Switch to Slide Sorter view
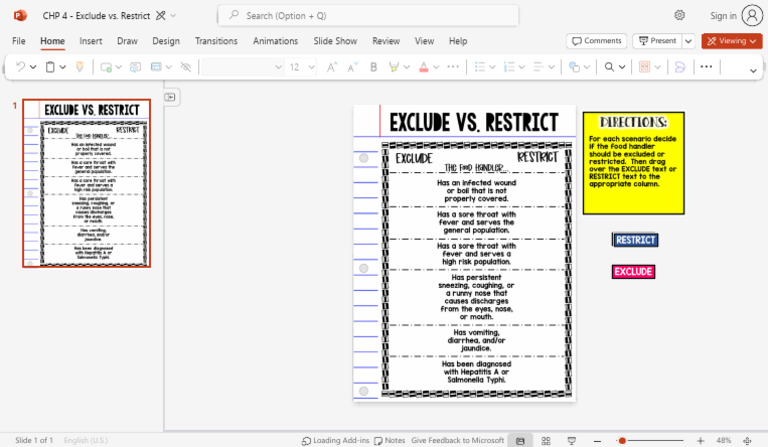 [x=546, y=441]
